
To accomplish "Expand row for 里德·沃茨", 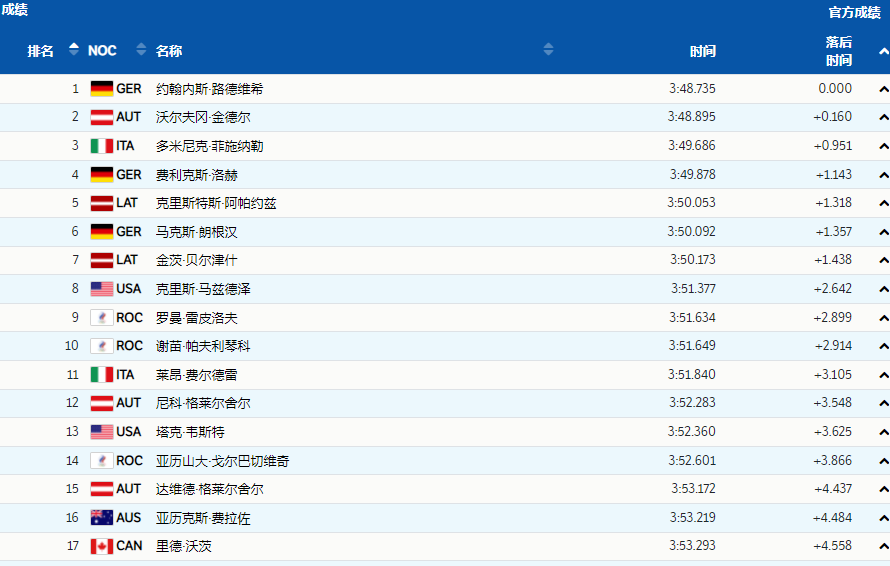I will click(x=883, y=547).
